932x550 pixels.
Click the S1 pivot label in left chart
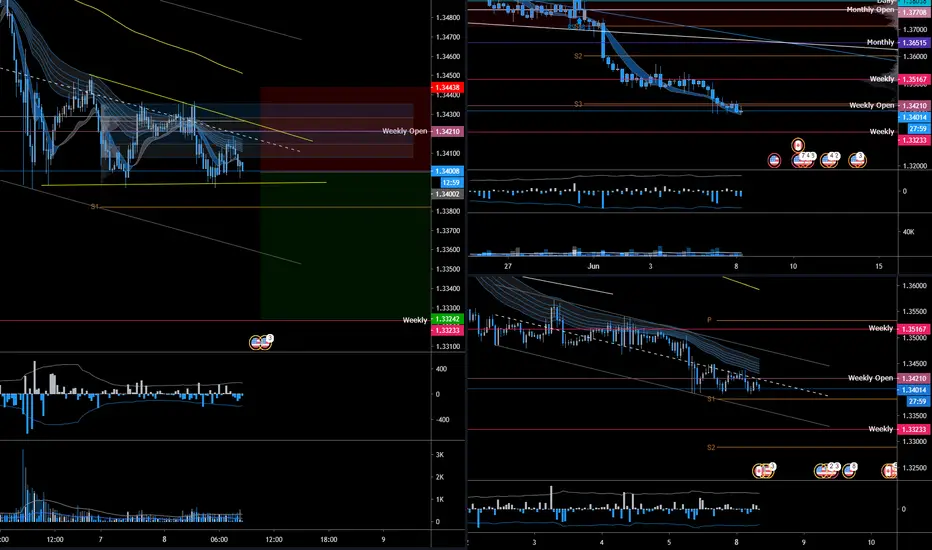click(x=95, y=206)
